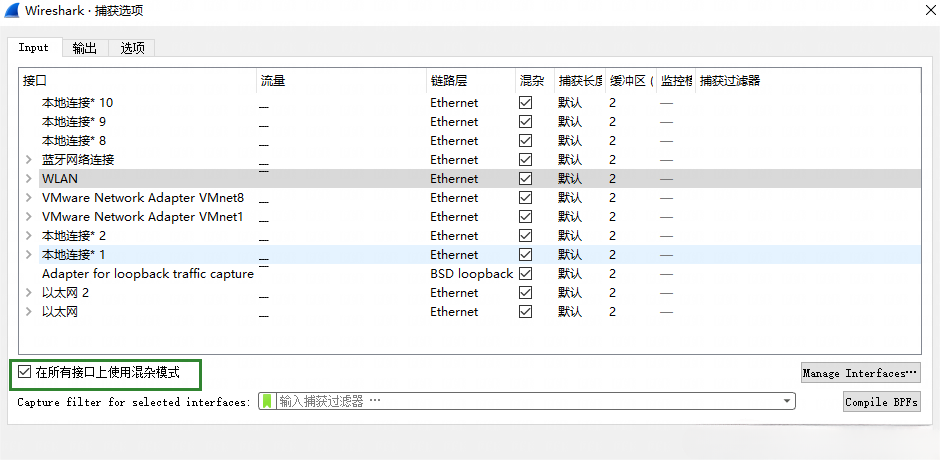Select the Input tab
Screen dimensions: 940x460
coord(34,47)
